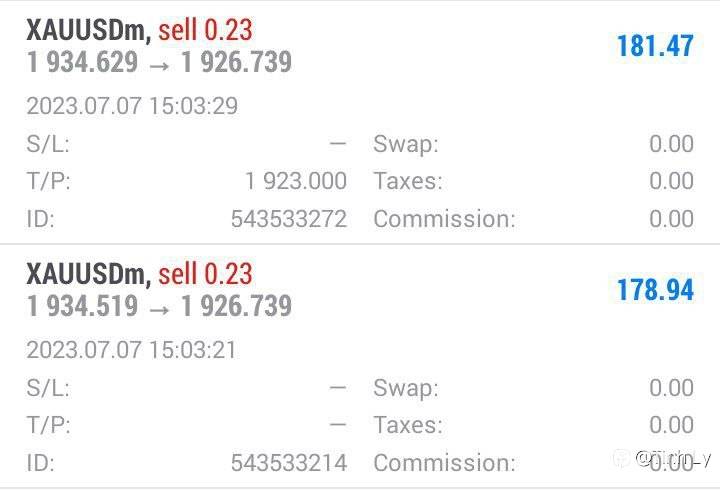This screenshot has height=491, width=720.
Task: Tap the timestamp 2023.07.07 15:03:21
Action: pos(132,350)
